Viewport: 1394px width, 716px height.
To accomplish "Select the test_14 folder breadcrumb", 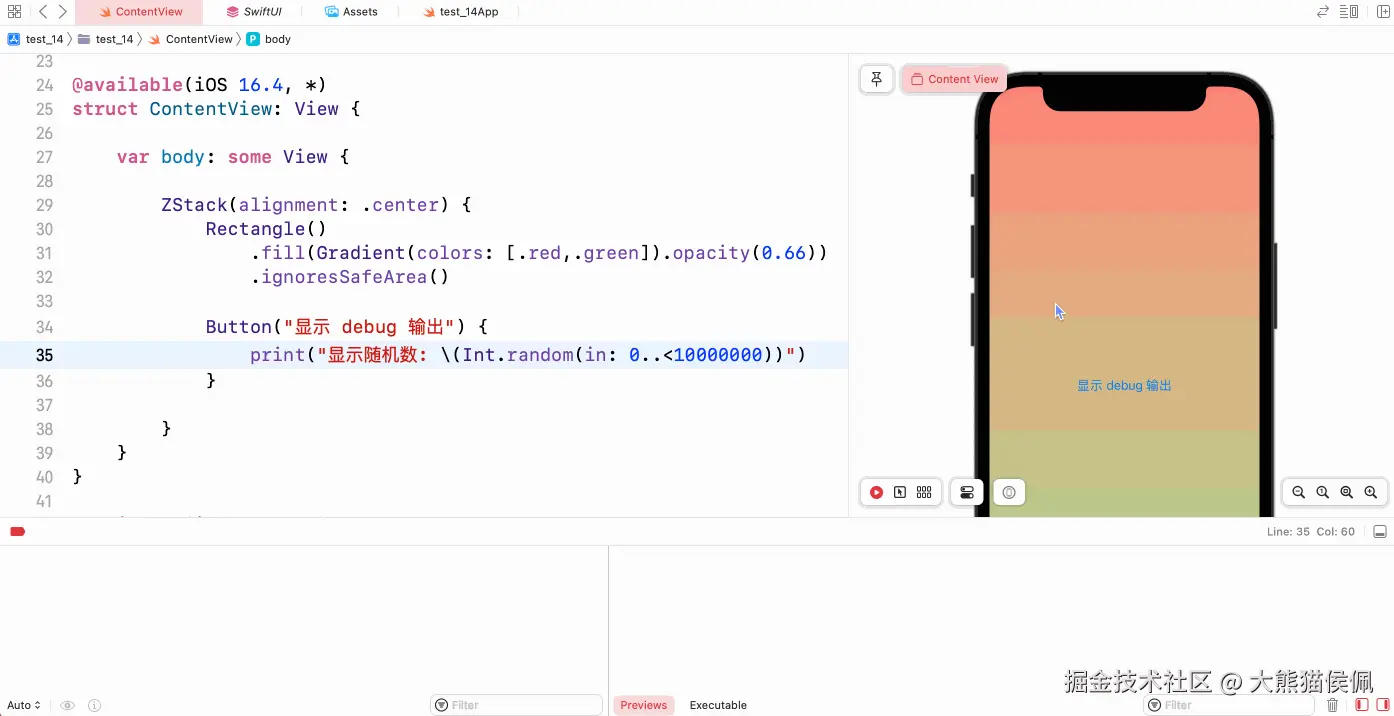I will pyautogui.click(x=105, y=39).
